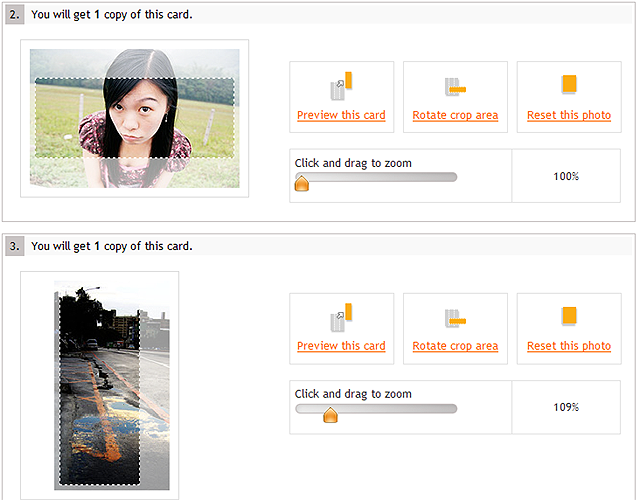640x500 pixels.
Task: Click the card number '3.' label
Action: (x=15, y=247)
